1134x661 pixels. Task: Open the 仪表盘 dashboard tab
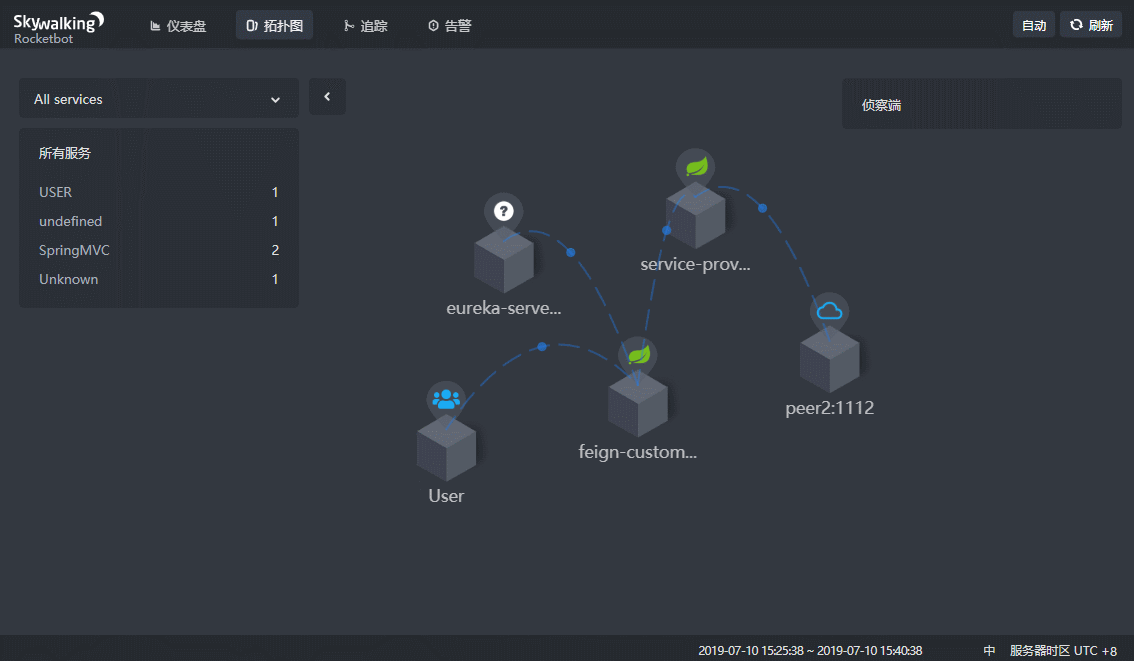pos(178,26)
